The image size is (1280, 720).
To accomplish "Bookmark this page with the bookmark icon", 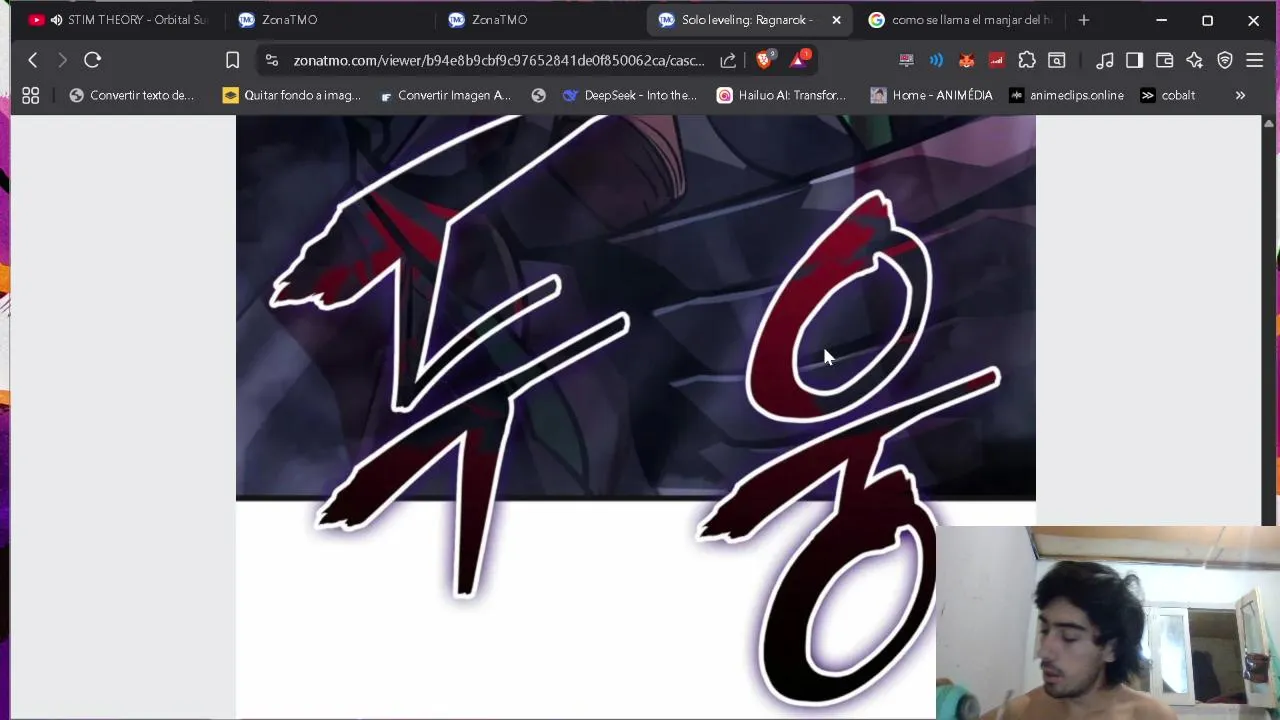I will 232,60.
